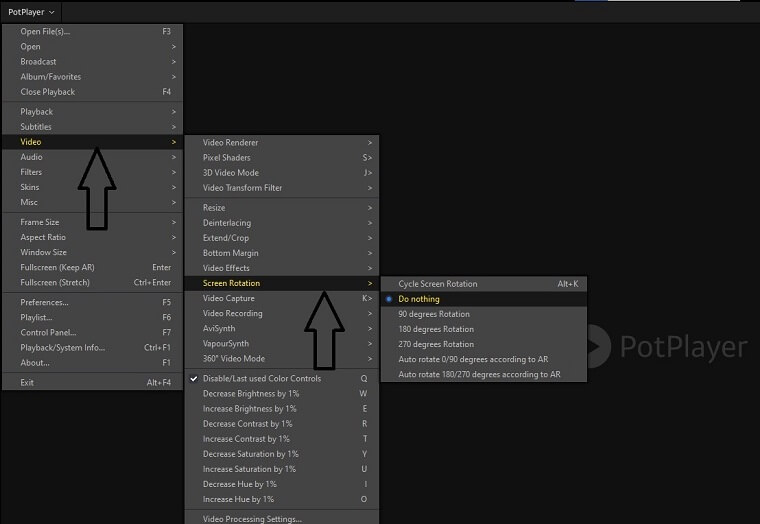Screen dimensions: 760x524
Task: Open Playlist... from the menu
Action: pyautogui.click(x=93, y=317)
